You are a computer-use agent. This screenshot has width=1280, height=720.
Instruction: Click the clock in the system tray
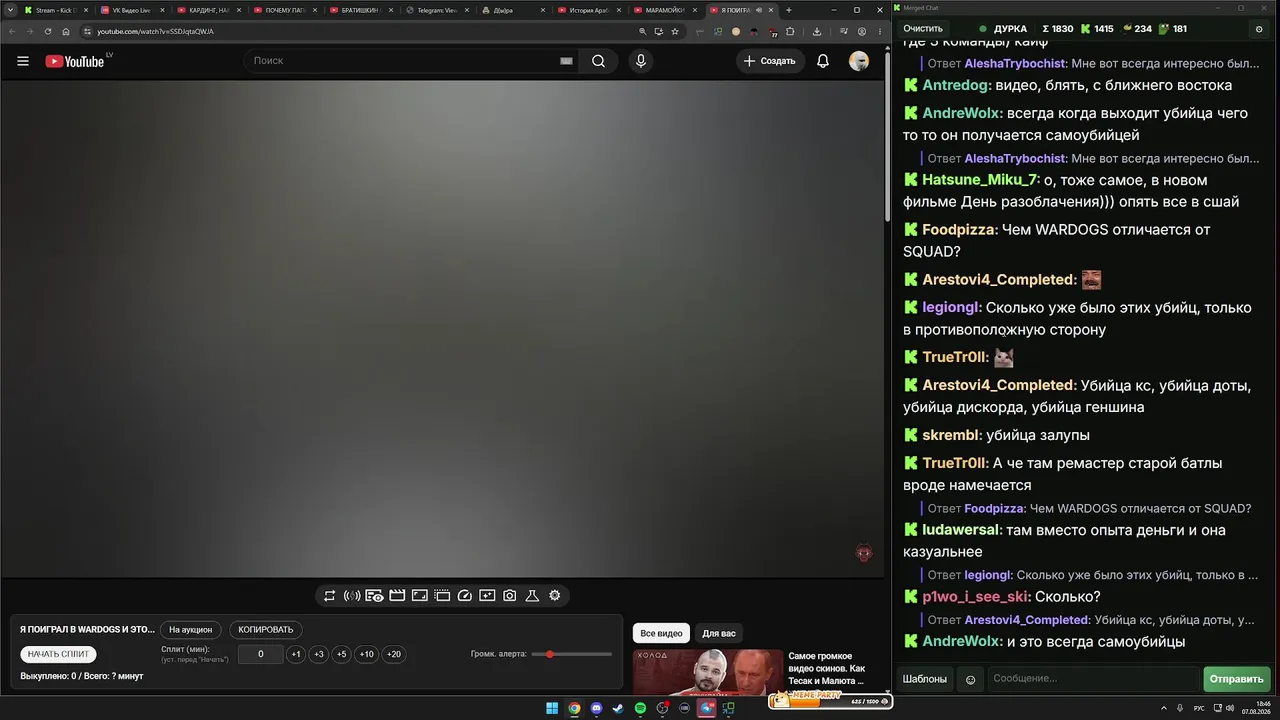tap(1256, 708)
